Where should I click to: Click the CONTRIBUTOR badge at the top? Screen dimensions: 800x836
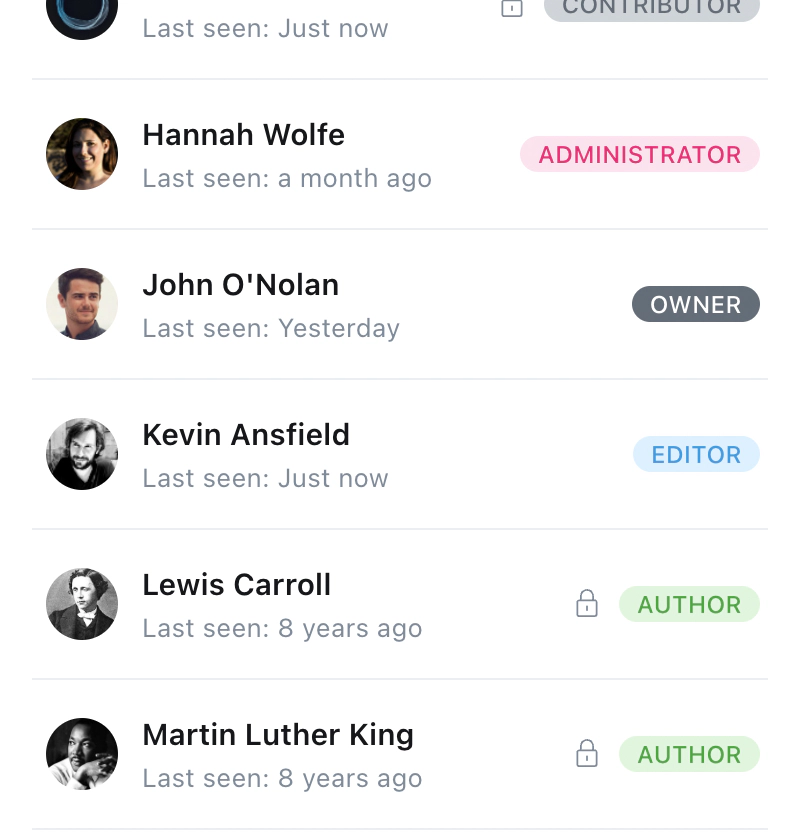click(x=651, y=8)
